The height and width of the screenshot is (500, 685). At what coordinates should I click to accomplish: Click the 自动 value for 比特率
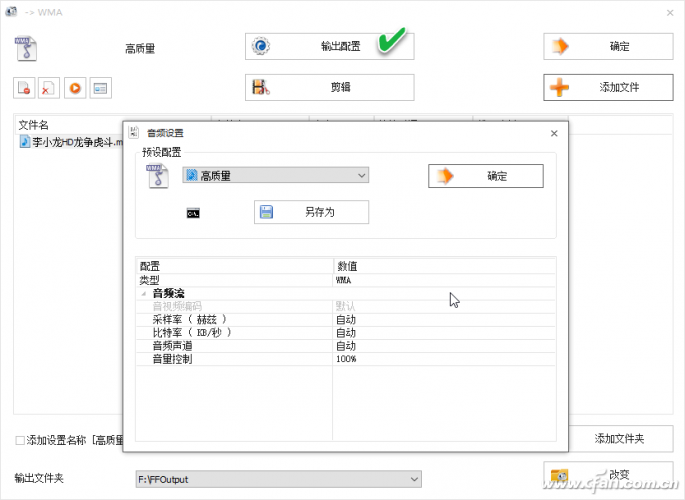point(444,333)
